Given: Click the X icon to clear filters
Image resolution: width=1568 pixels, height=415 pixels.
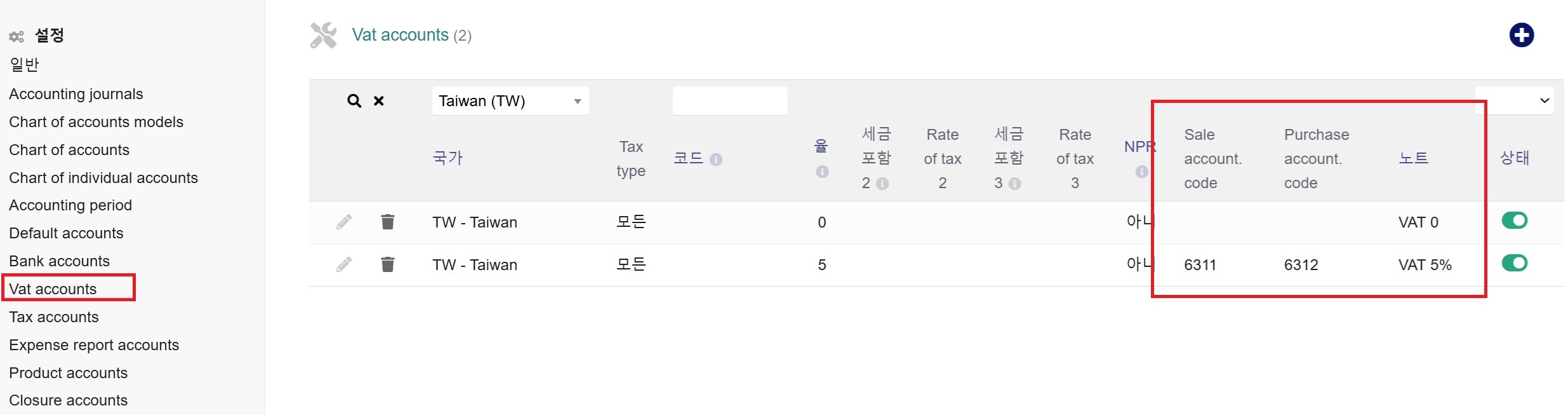Looking at the screenshot, I should [379, 101].
